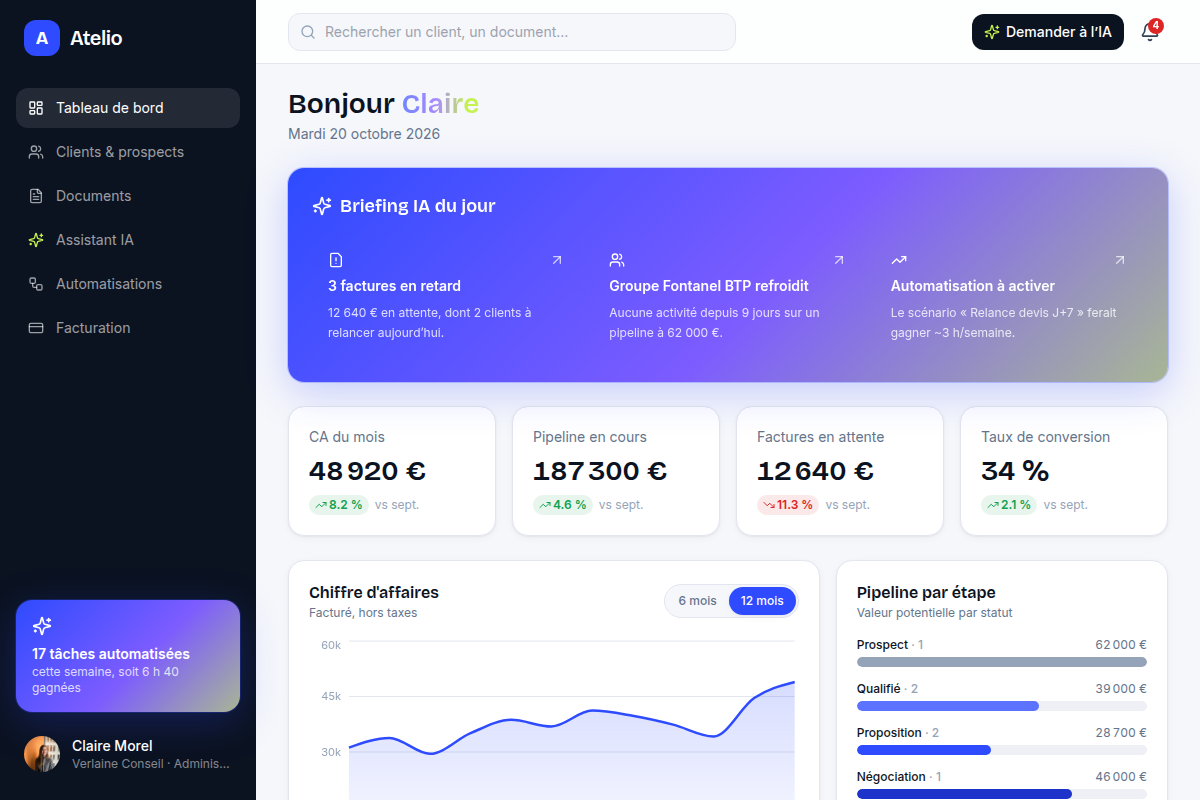The height and width of the screenshot is (800, 1200).
Task: Click the search magnifier icon
Action: [x=308, y=32]
